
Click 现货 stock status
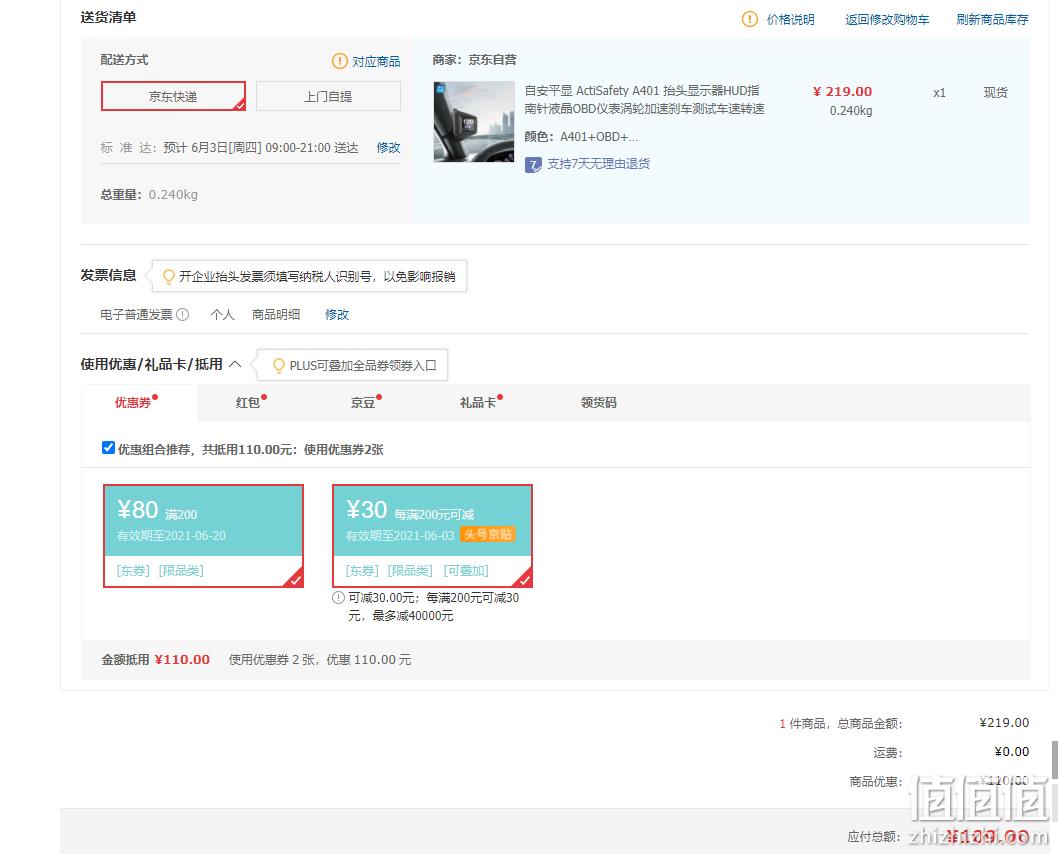coord(995,92)
